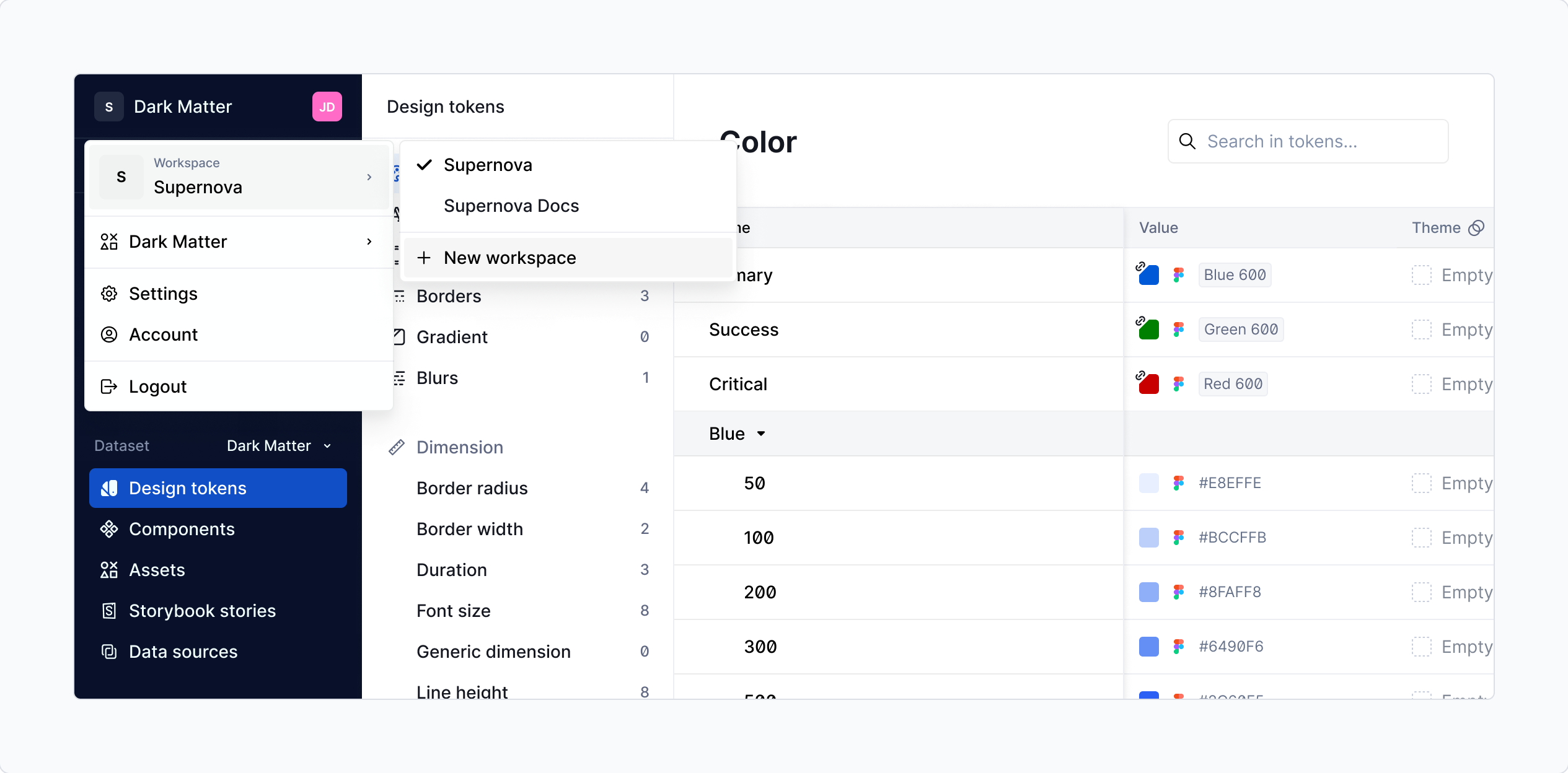Toggle the Empty theme box for Critical
Image resolution: width=1568 pixels, height=773 pixels.
point(1421,384)
